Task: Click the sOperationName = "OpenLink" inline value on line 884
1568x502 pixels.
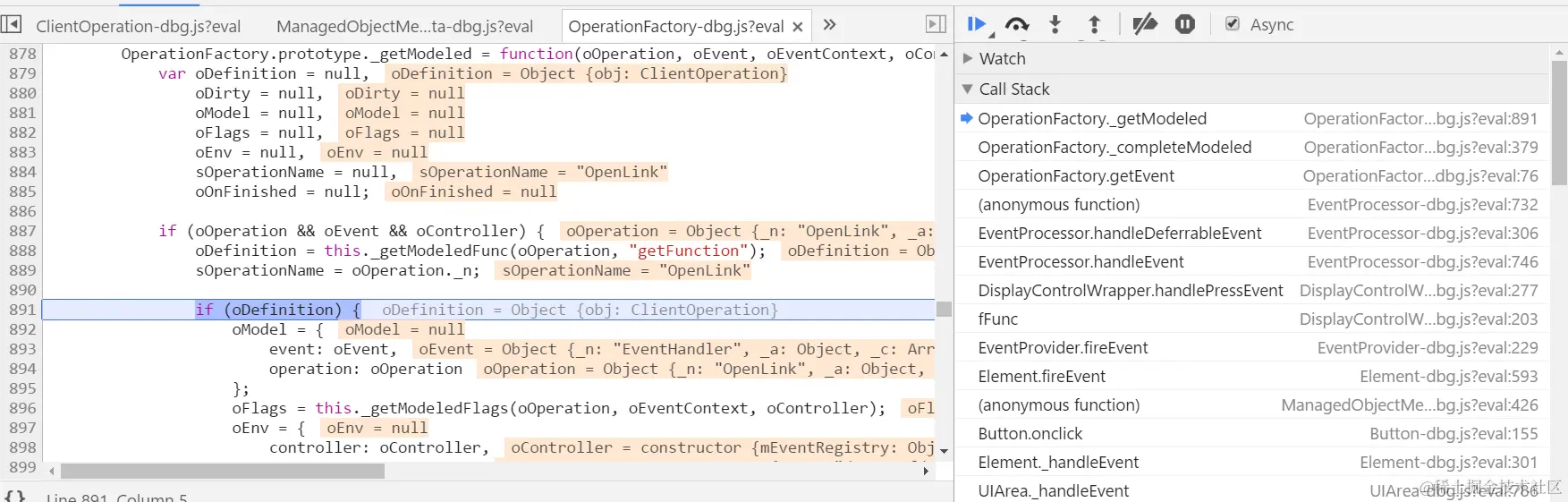Action: tap(543, 172)
